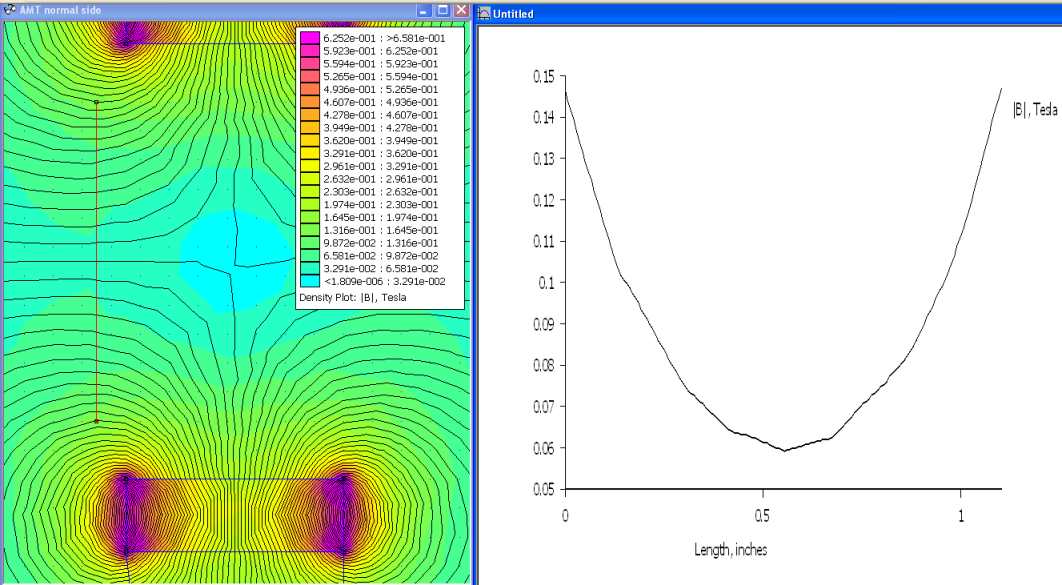This screenshot has width=1062, height=585.
Task: Minimize the AMT normal side window
Action: pos(424,11)
